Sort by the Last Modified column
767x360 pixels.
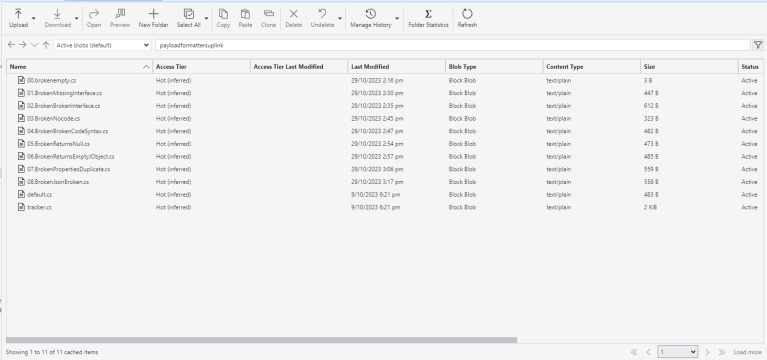(x=397, y=67)
